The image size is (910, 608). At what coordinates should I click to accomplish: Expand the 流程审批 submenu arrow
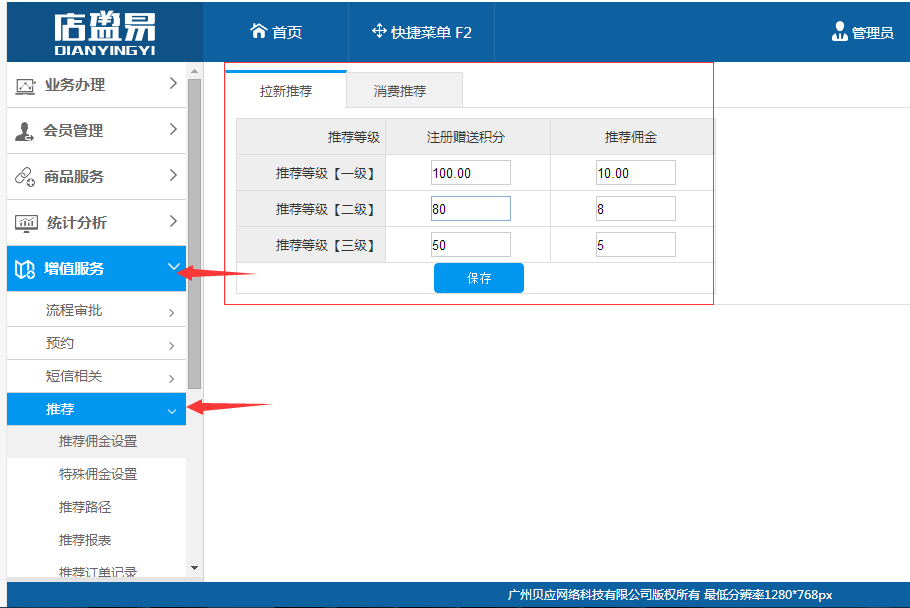coord(171,313)
